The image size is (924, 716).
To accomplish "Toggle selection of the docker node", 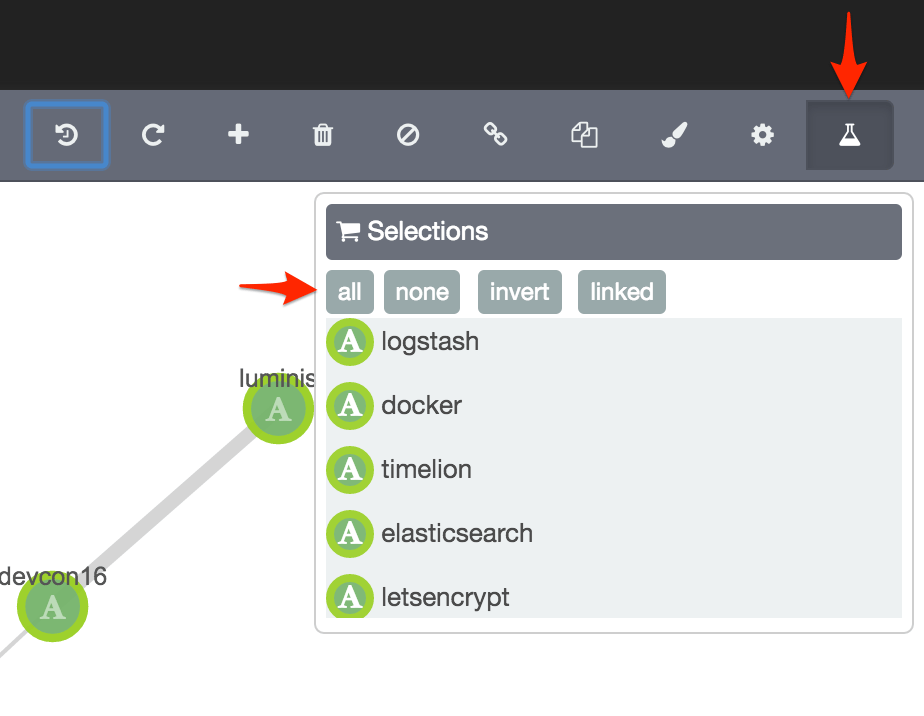I will pyautogui.click(x=421, y=406).
